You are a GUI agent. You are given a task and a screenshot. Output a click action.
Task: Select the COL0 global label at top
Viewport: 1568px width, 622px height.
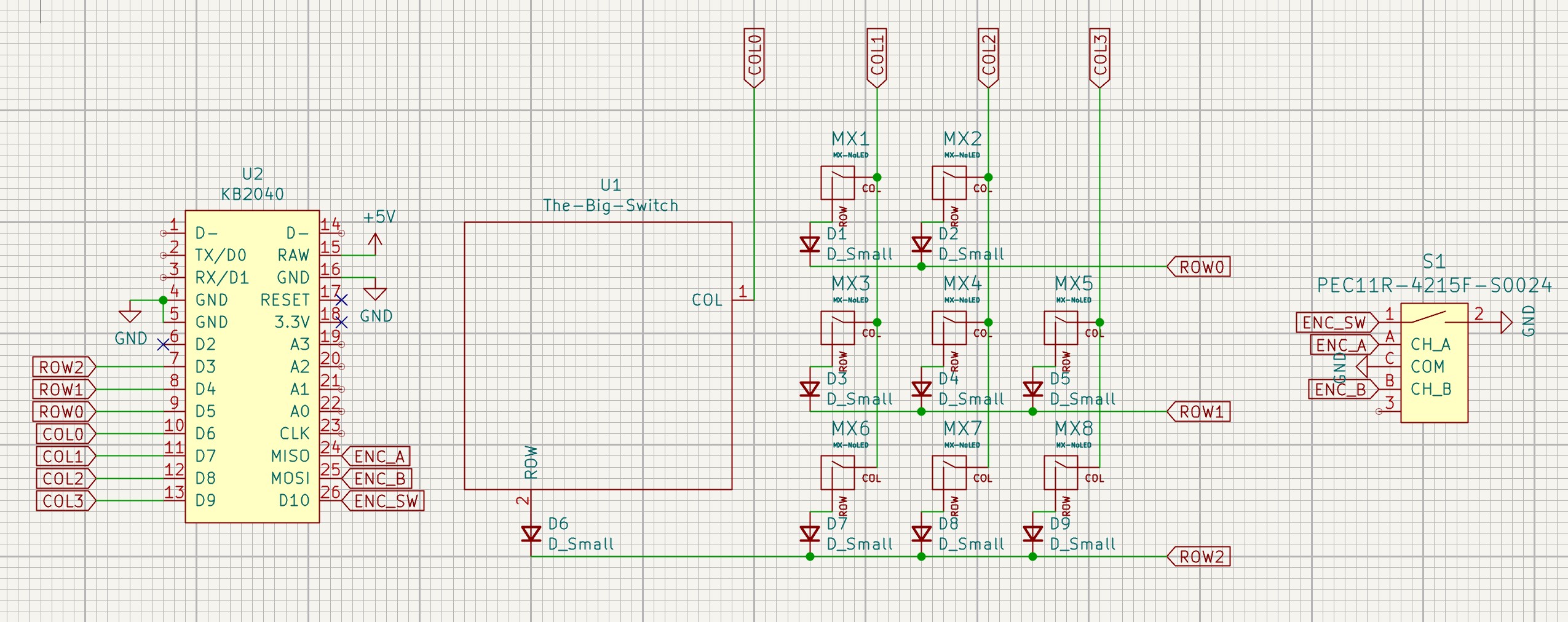point(754,57)
